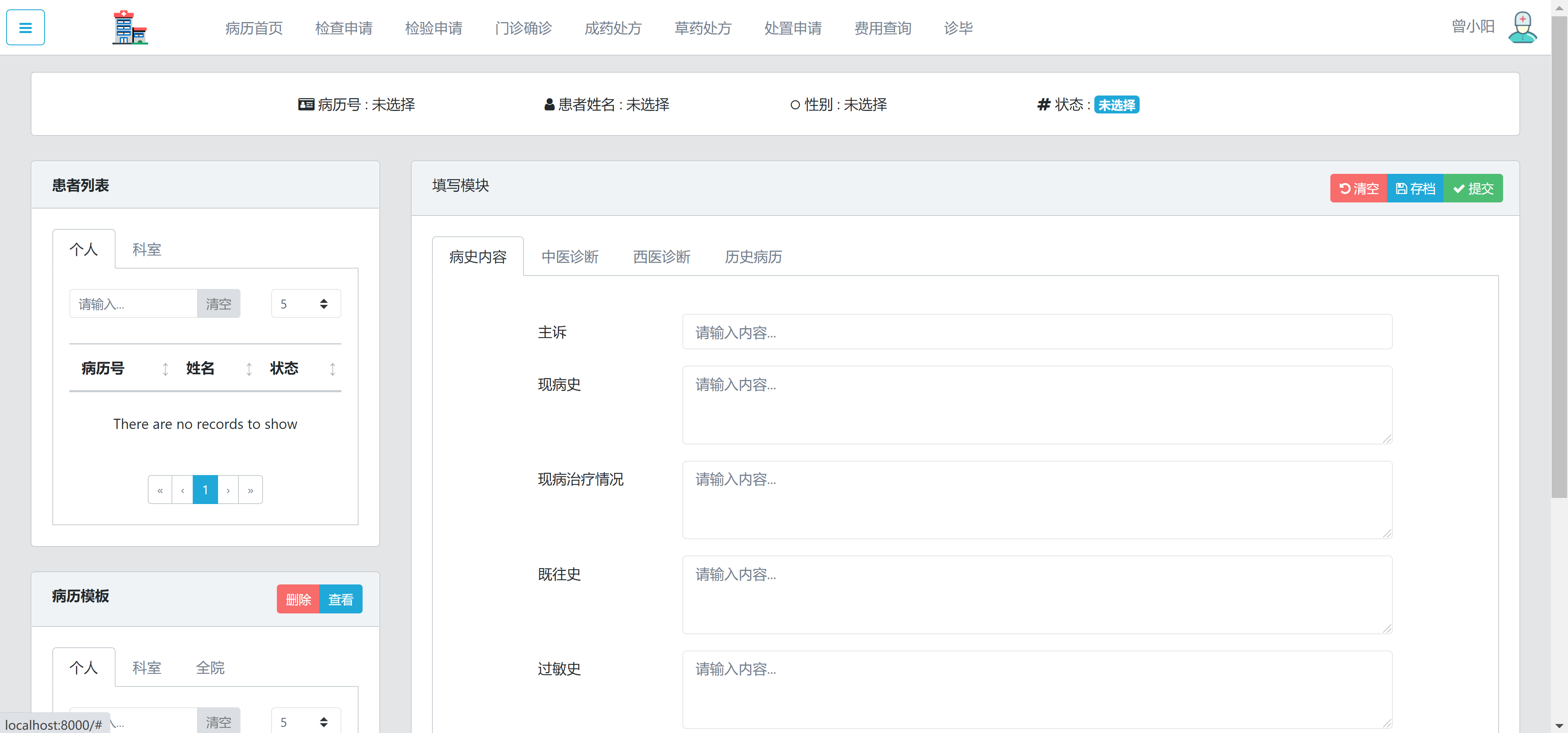Click the hospital logo

click(130, 27)
